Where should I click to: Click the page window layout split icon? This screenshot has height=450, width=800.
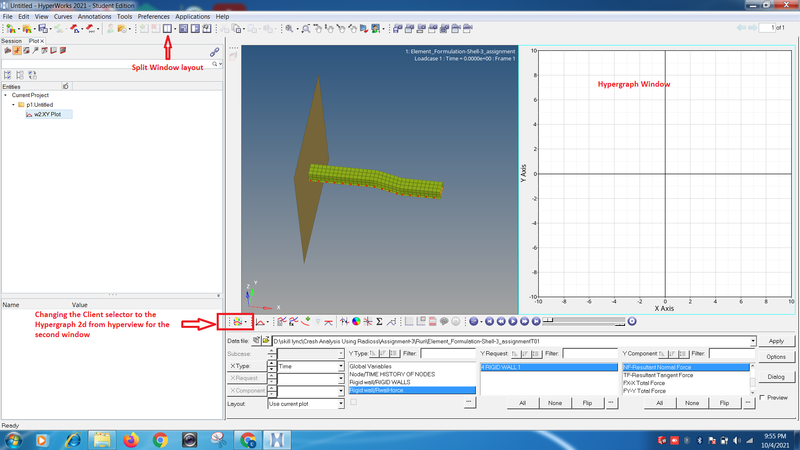coord(167,29)
